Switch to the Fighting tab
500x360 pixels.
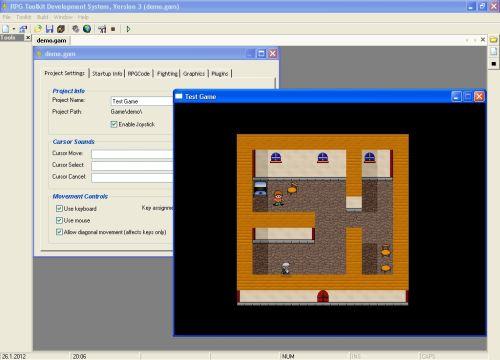[x=167, y=73]
